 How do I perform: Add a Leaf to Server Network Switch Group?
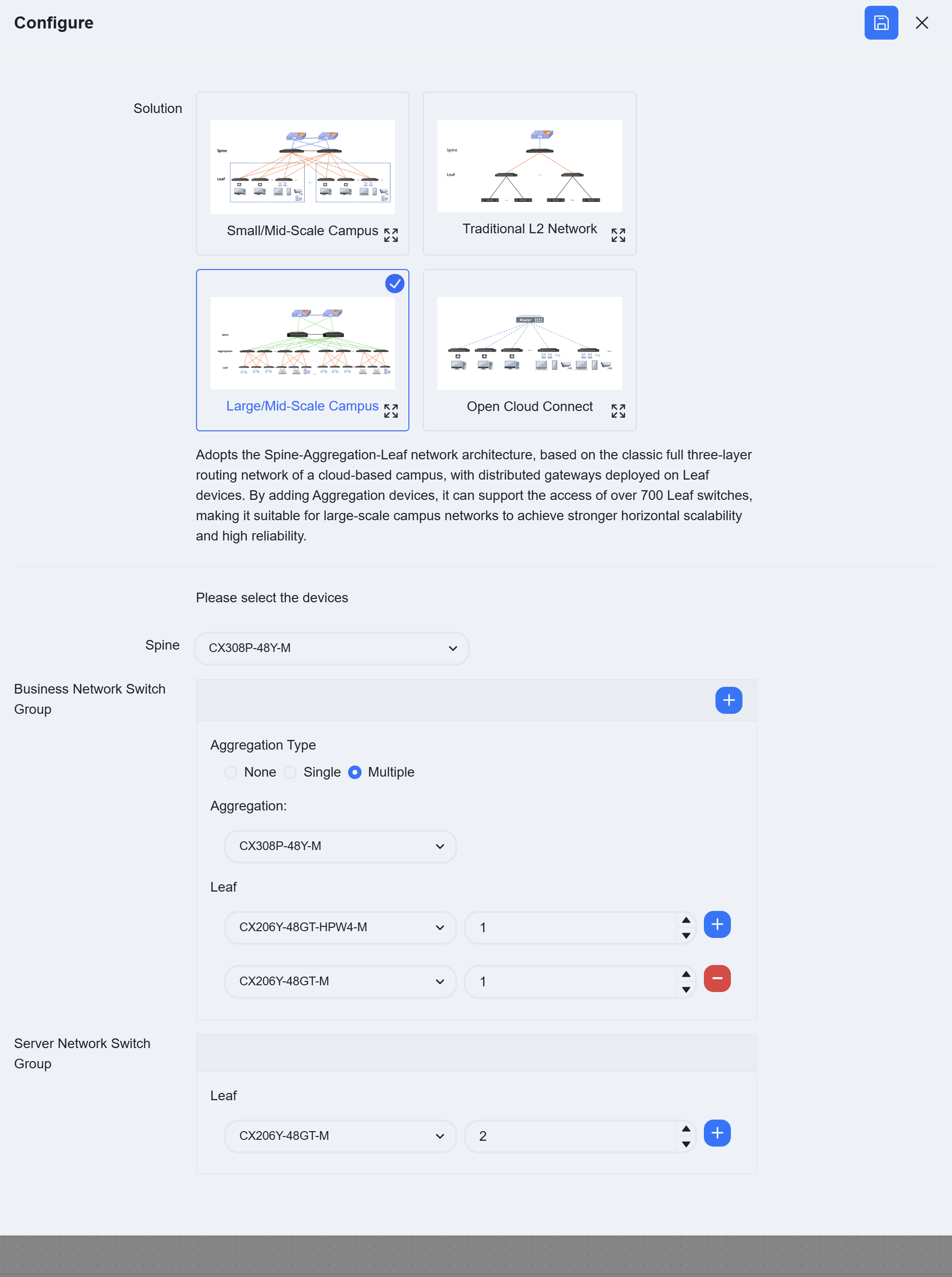pyautogui.click(x=717, y=1133)
